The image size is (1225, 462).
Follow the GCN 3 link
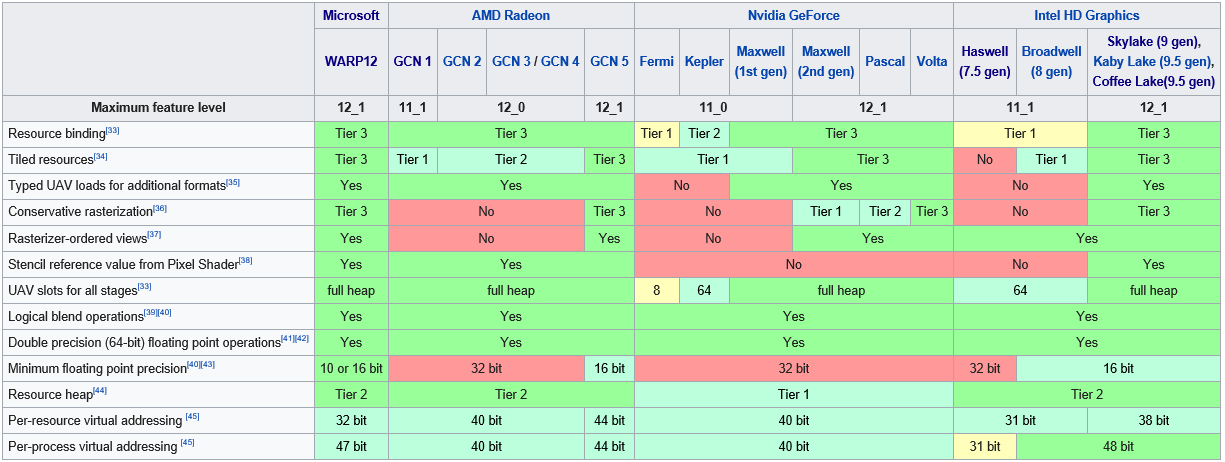pyautogui.click(x=511, y=61)
